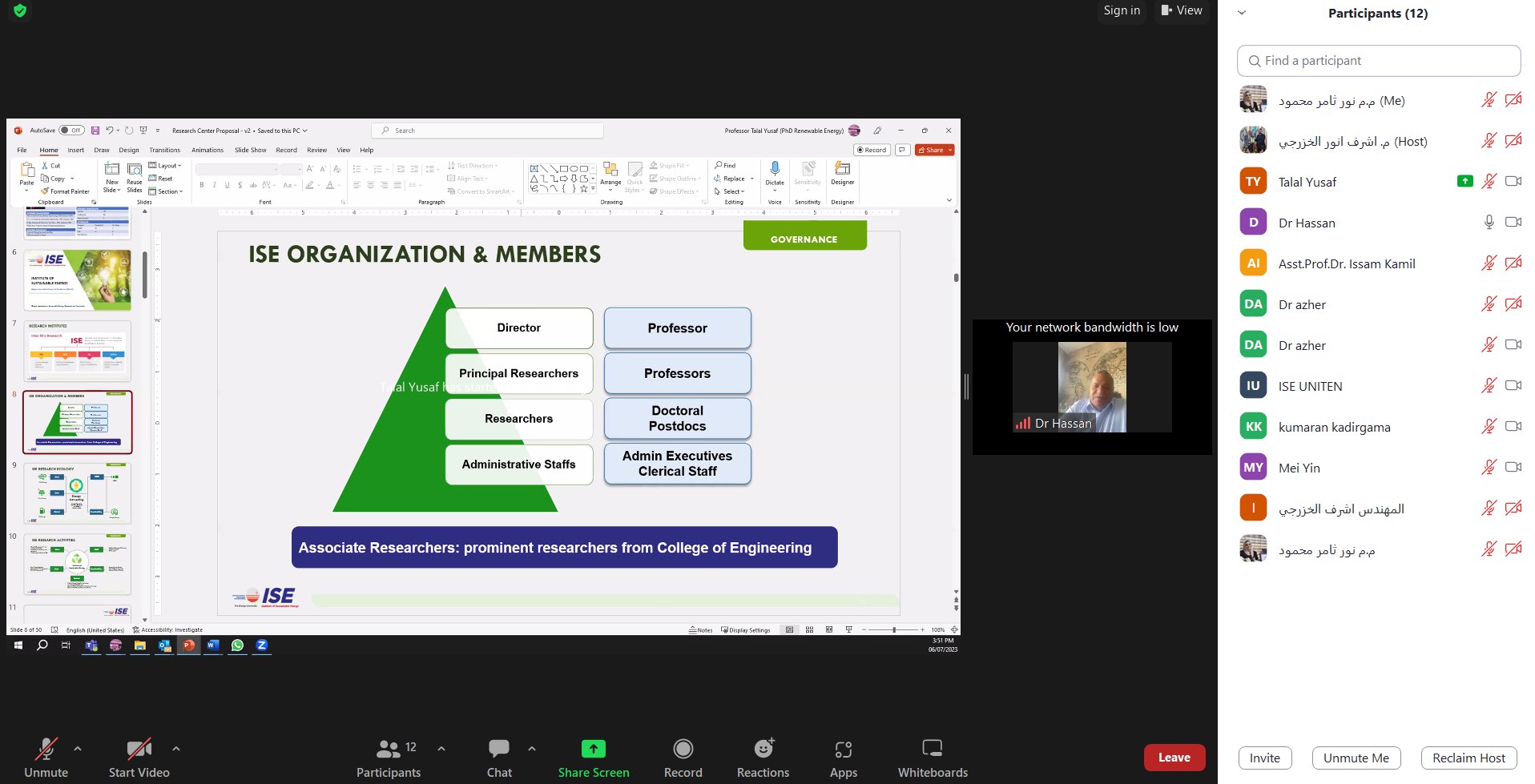This screenshot has height=784, width=1535.
Task: Click the Record icon in Zoom toolbar
Action: pos(683,748)
